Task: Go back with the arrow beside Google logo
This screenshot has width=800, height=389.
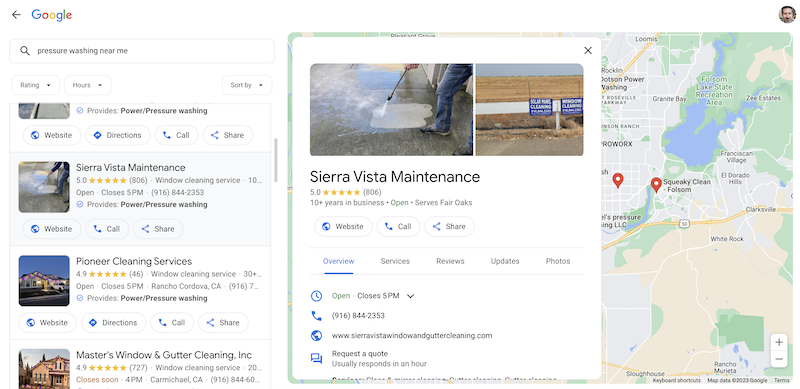Action: click(16, 15)
